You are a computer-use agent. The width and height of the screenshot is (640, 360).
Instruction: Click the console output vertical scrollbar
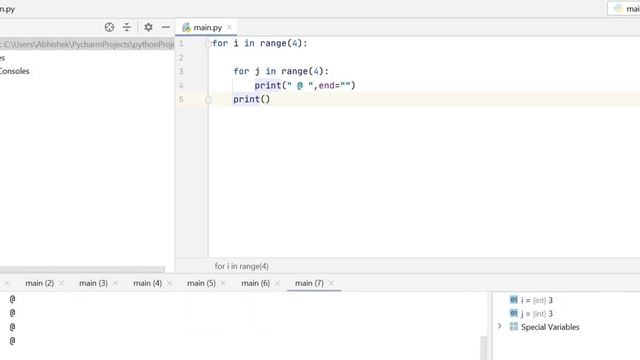point(484,348)
